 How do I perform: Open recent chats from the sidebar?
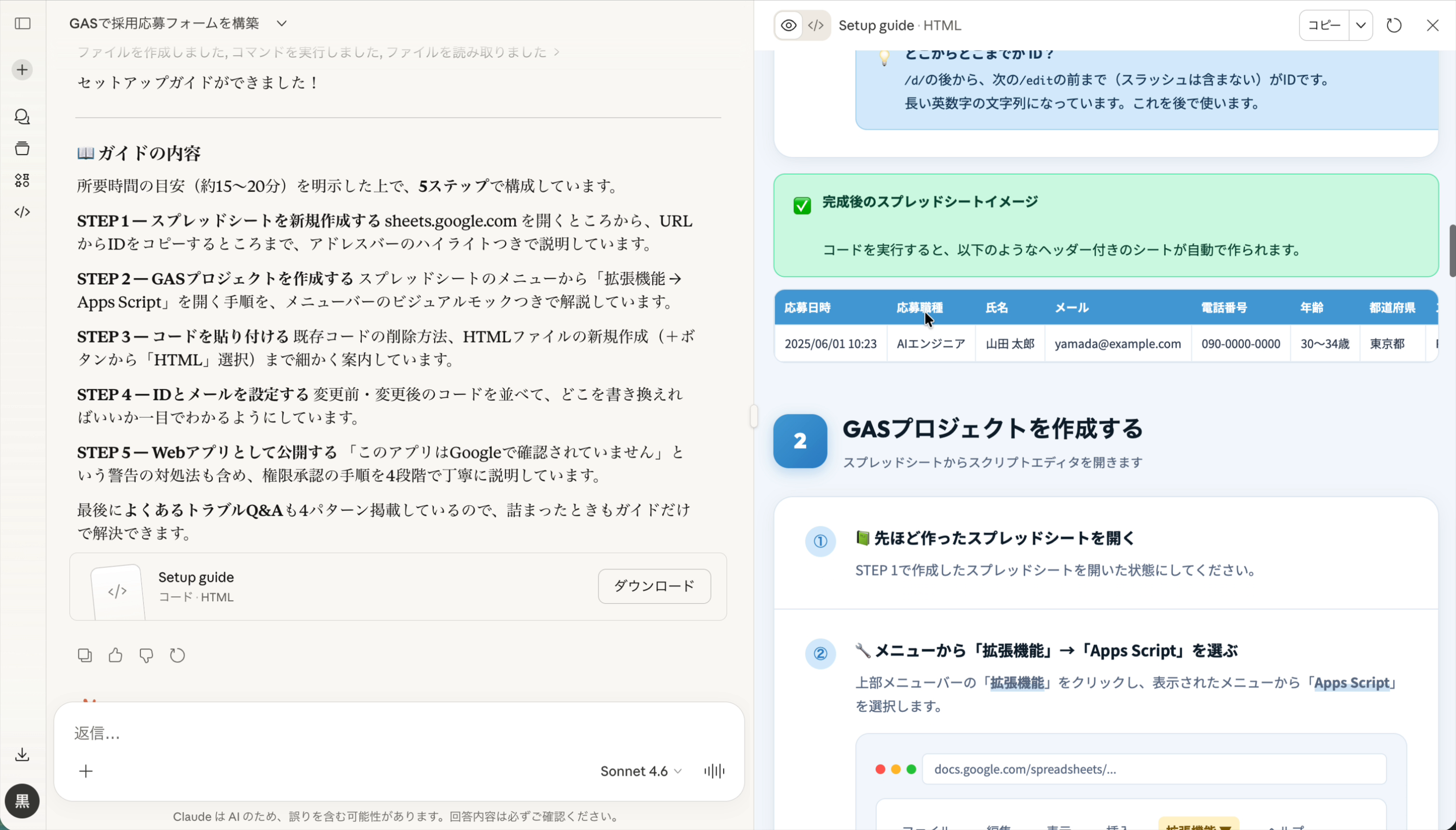coord(22,117)
